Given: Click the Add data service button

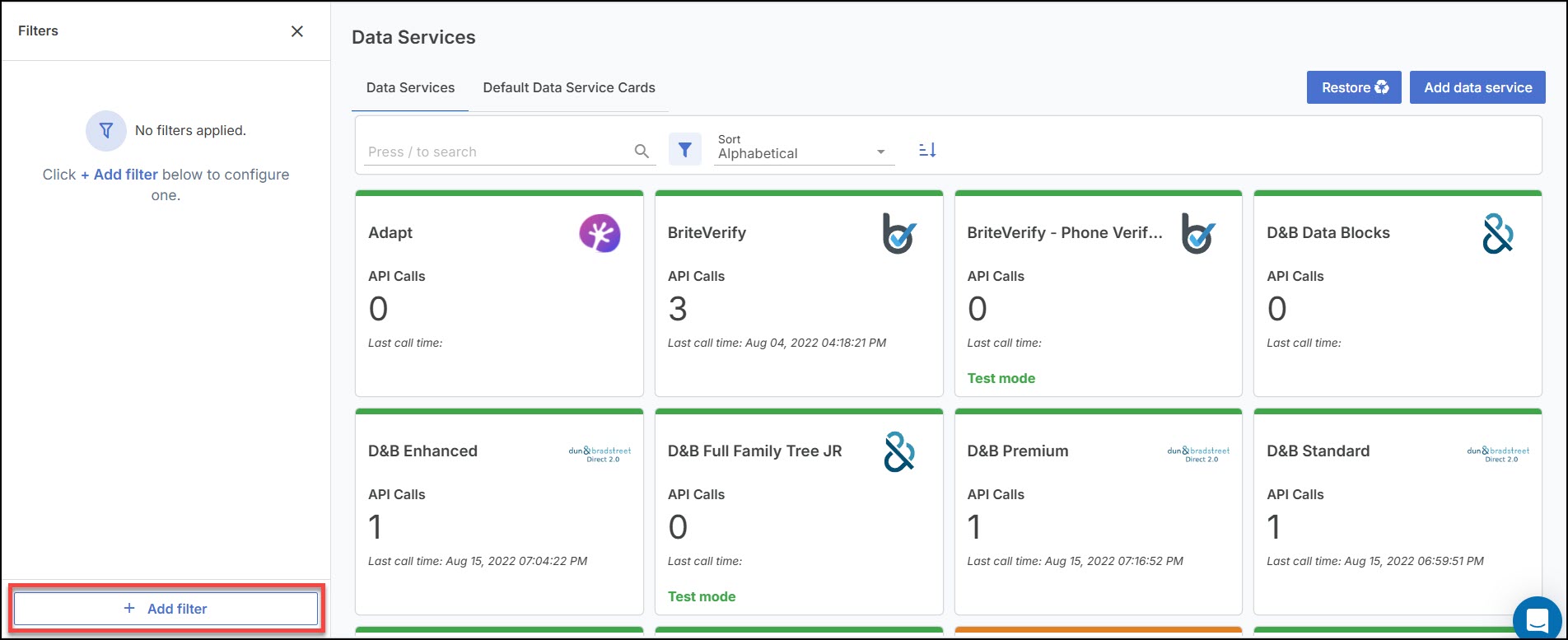Looking at the screenshot, I should 1477,87.
